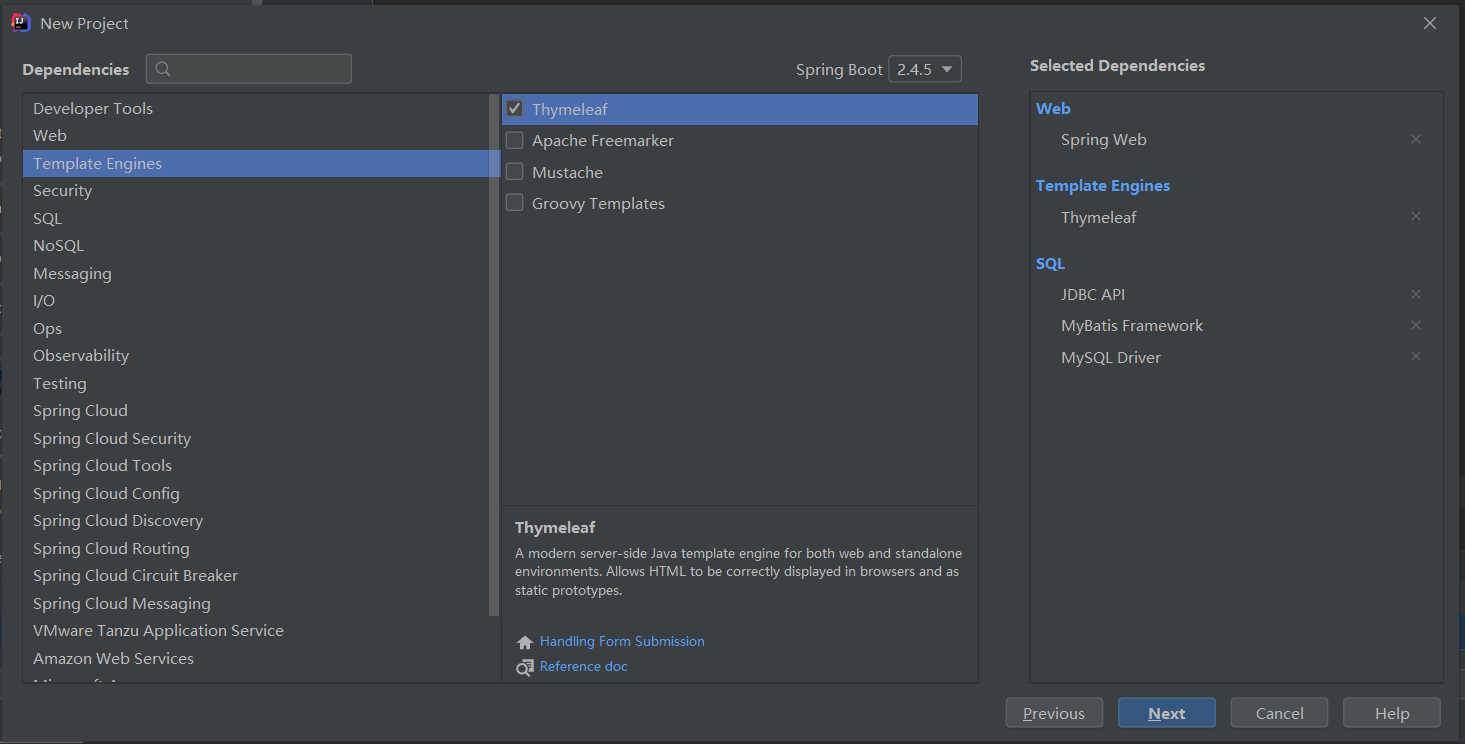The image size is (1465, 744).
Task: Enable the Apache Freemarker checkbox
Action: pos(514,140)
